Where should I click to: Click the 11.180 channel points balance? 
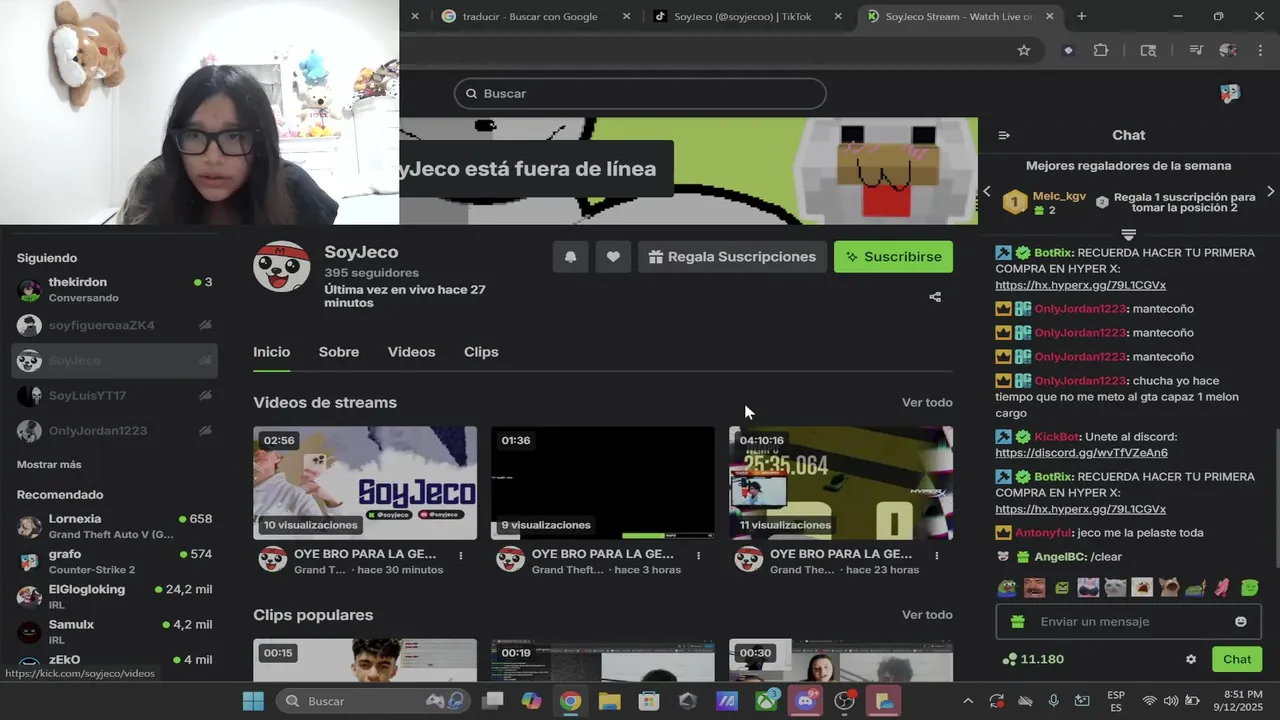(x=1033, y=659)
